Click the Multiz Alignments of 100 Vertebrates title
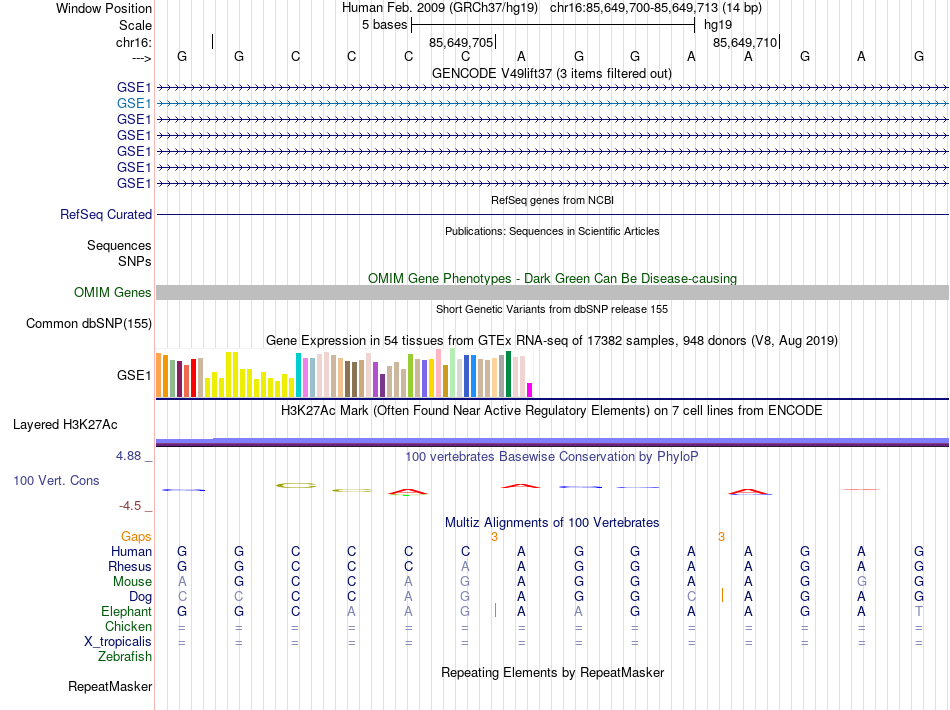 552,522
